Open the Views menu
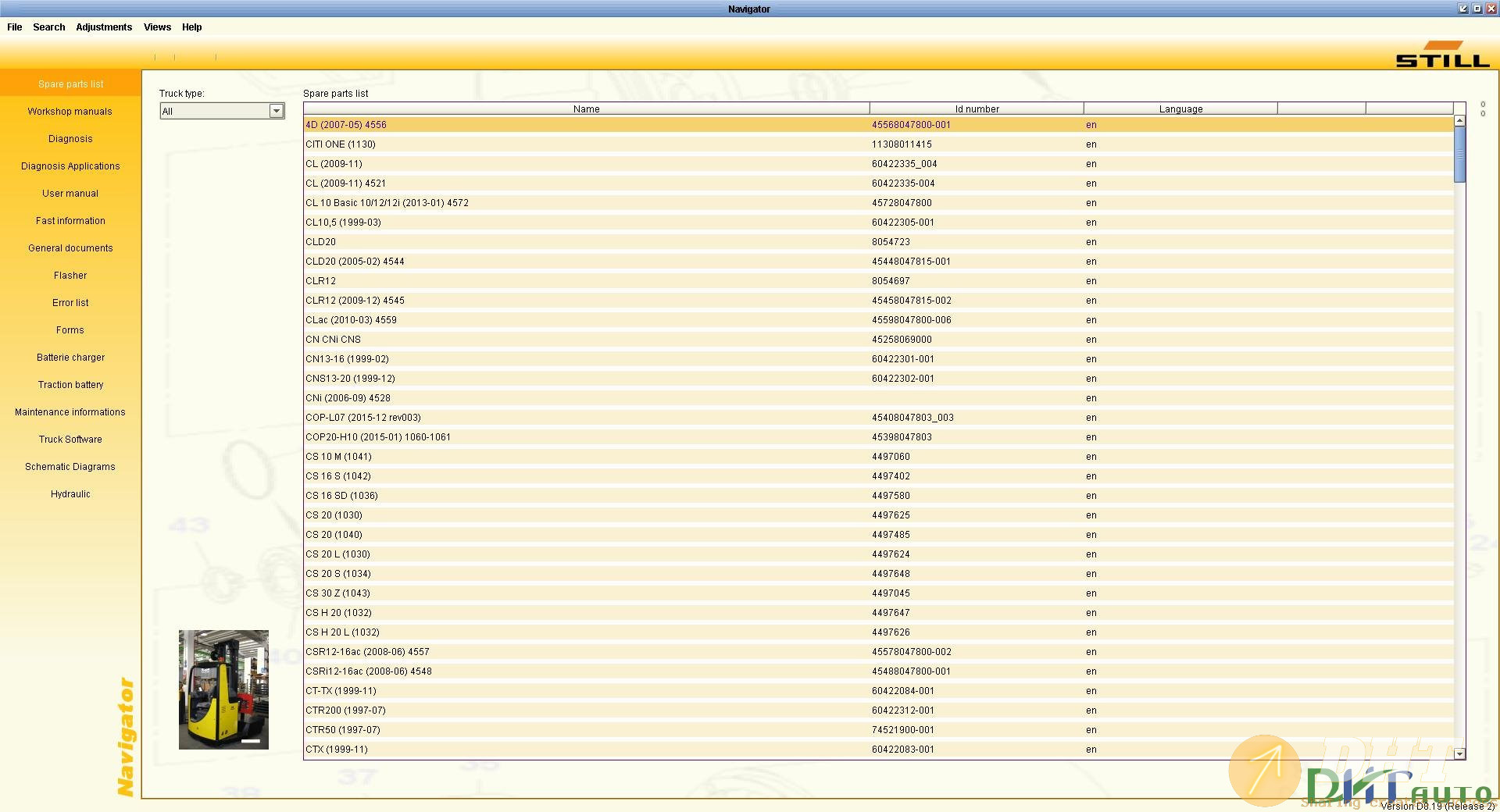Image resolution: width=1500 pixels, height=812 pixels. (x=157, y=27)
